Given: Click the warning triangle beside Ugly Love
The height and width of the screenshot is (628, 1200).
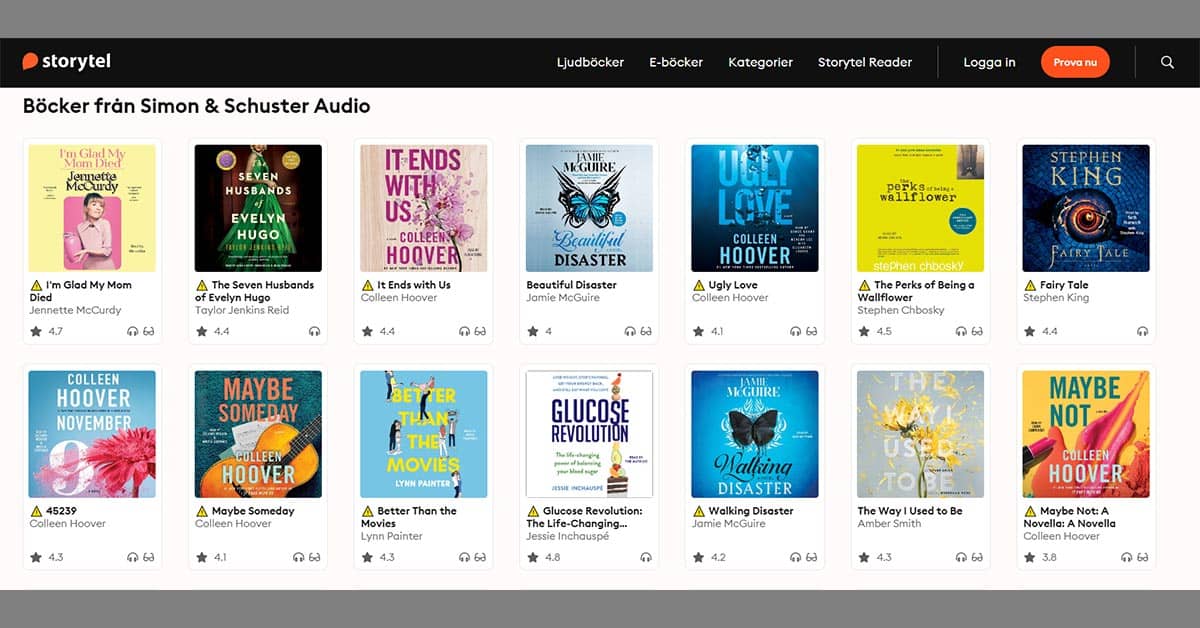Looking at the screenshot, I should point(699,285).
